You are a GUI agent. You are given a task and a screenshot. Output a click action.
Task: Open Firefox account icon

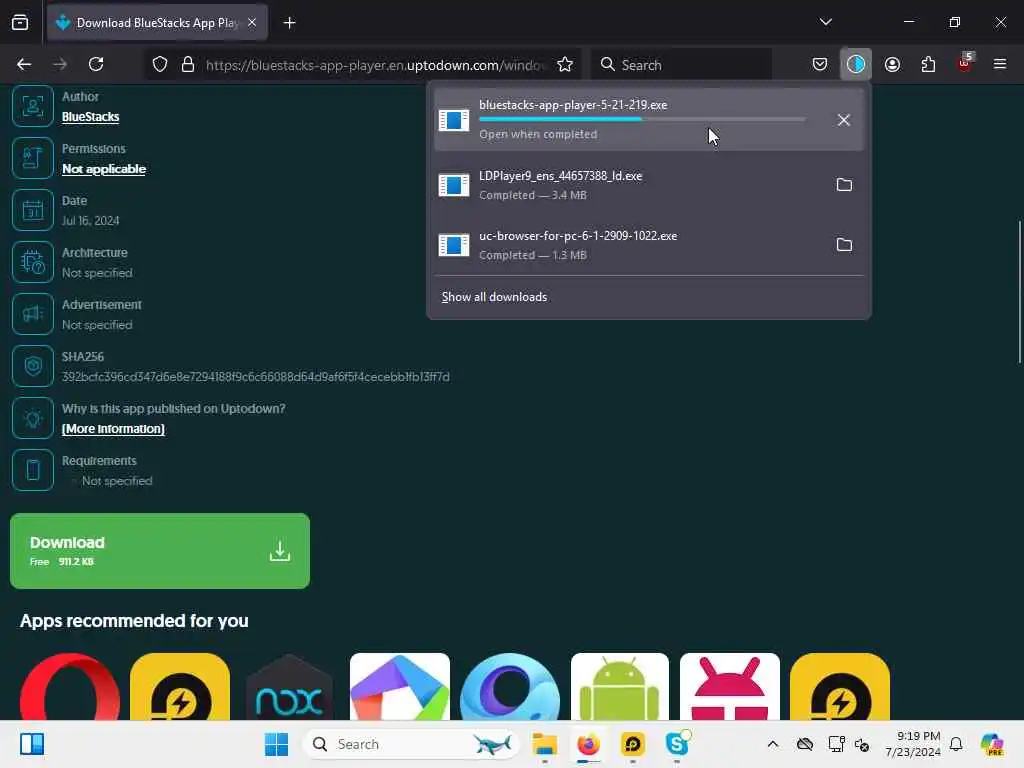892,64
